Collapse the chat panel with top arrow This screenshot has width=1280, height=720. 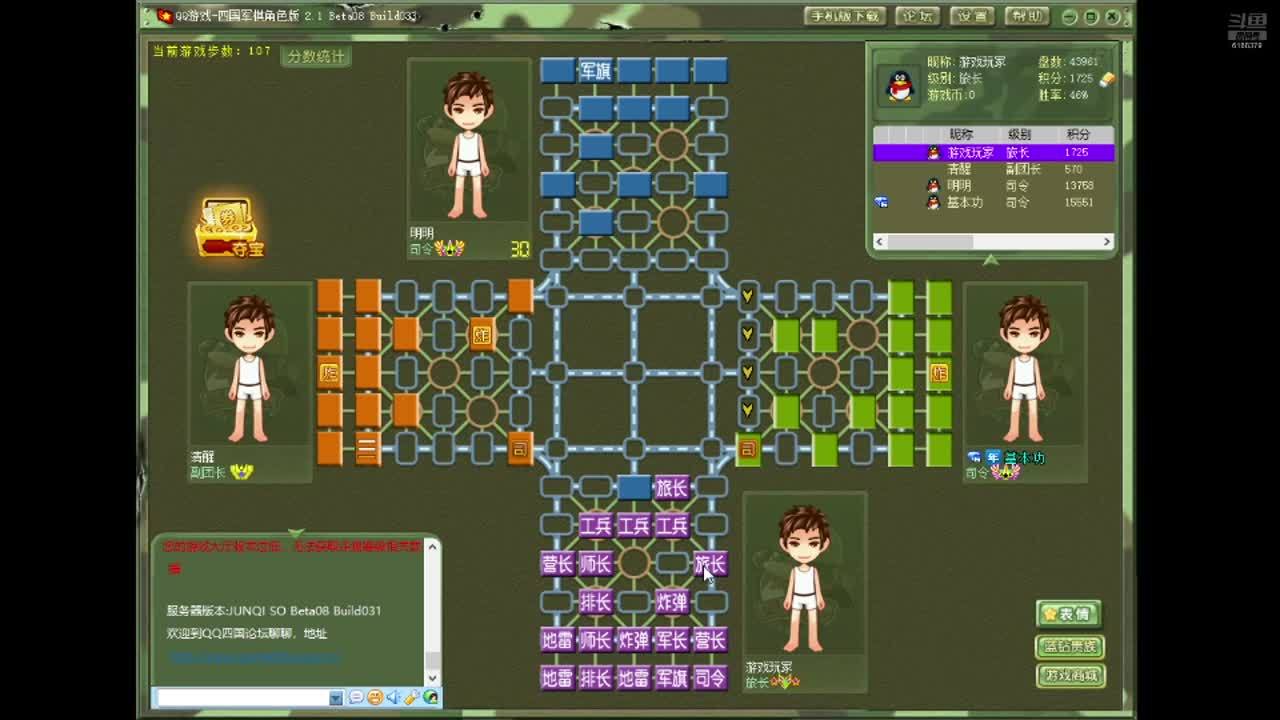[x=296, y=533]
